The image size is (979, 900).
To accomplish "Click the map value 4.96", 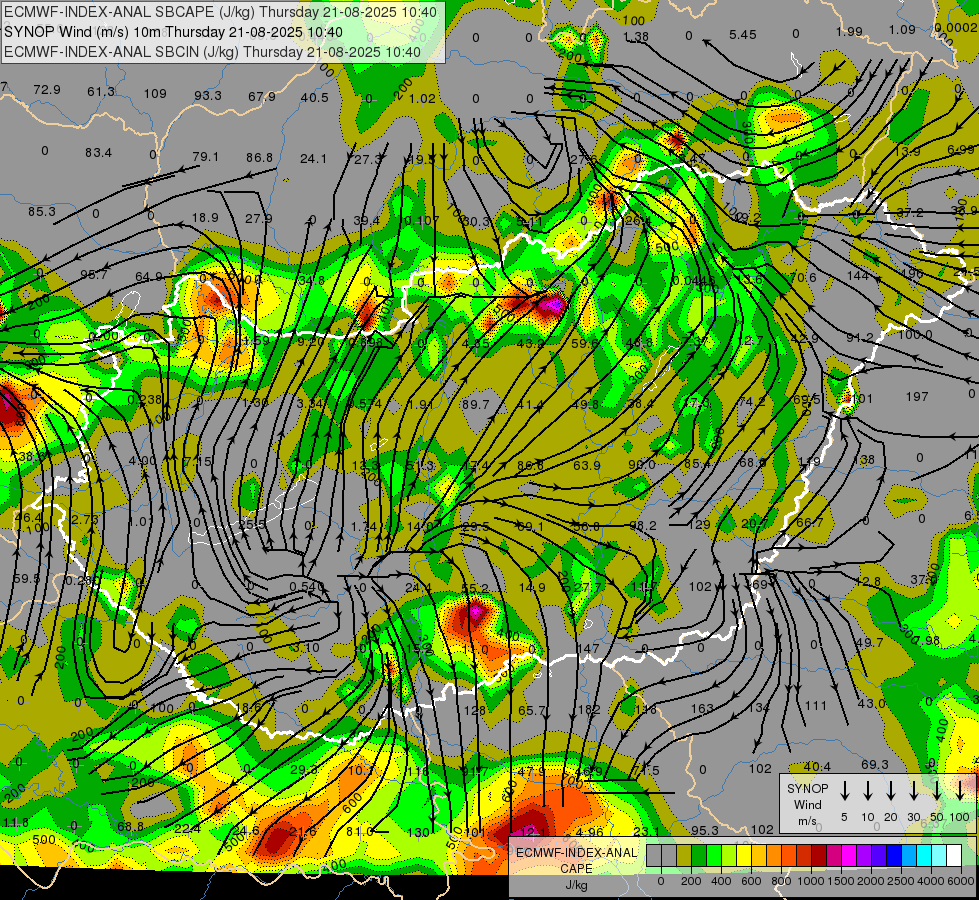I will 590,832.
